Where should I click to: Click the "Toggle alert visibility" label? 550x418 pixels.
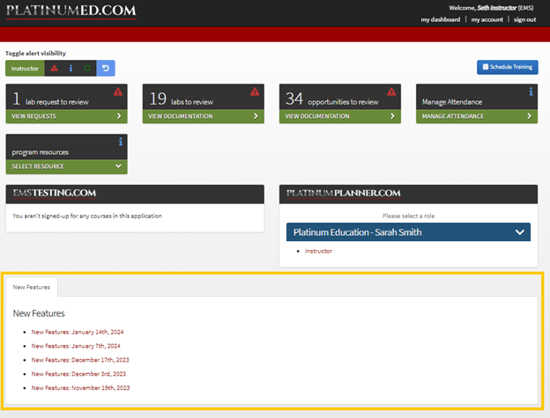coord(35,53)
